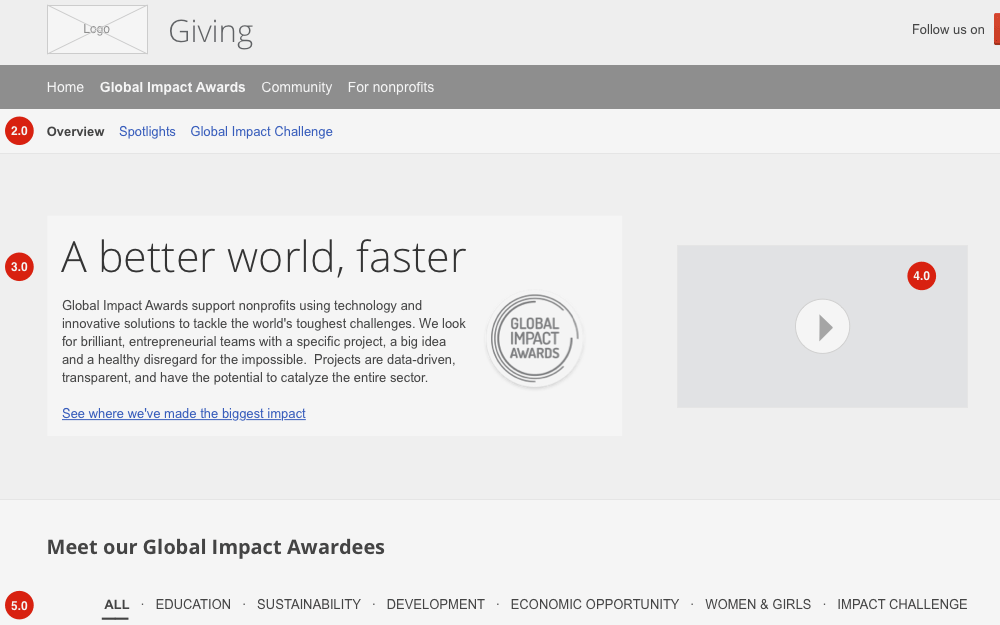Click See where we've made the biggest impact
1000x625 pixels.
pyautogui.click(x=184, y=413)
